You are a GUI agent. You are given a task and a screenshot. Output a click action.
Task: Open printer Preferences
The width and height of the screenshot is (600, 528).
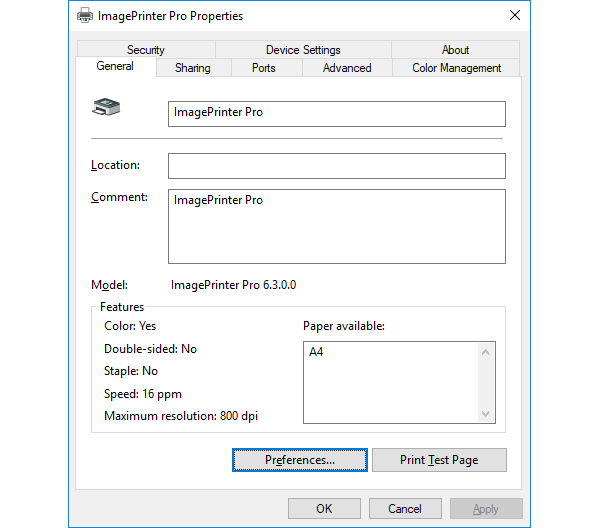pos(300,460)
